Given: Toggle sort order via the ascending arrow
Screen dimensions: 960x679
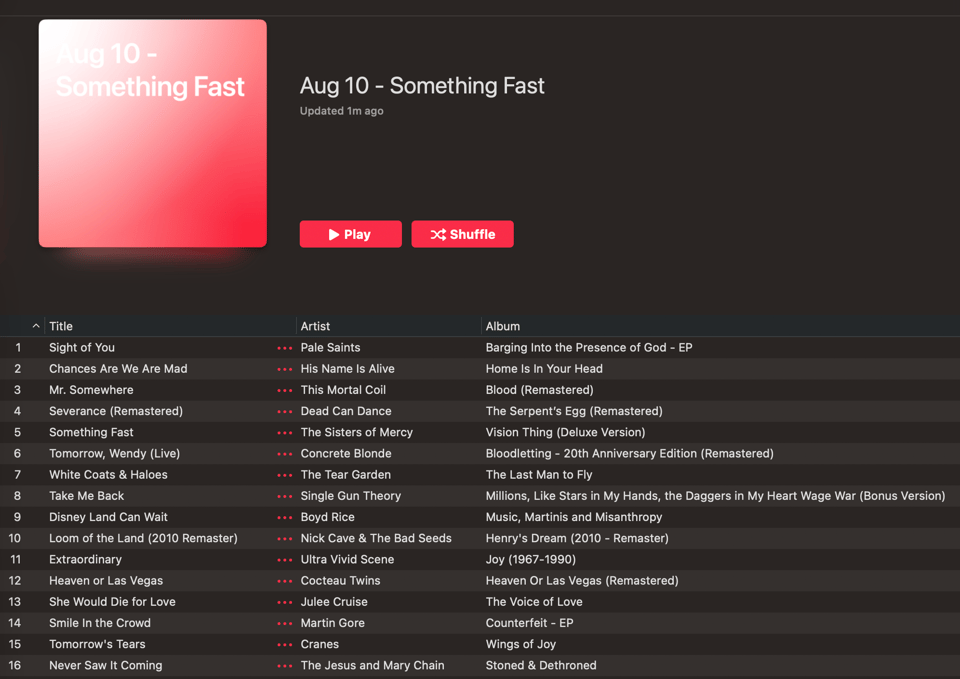Looking at the screenshot, I should pyautogui.click(x=36, y=326).
